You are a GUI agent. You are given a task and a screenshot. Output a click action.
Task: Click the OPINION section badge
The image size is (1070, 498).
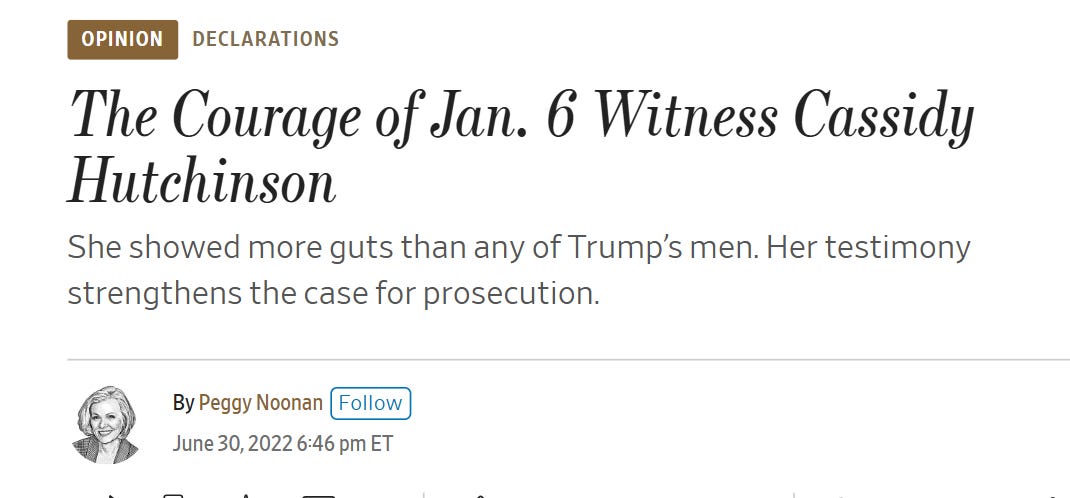[x=122, y=40]
